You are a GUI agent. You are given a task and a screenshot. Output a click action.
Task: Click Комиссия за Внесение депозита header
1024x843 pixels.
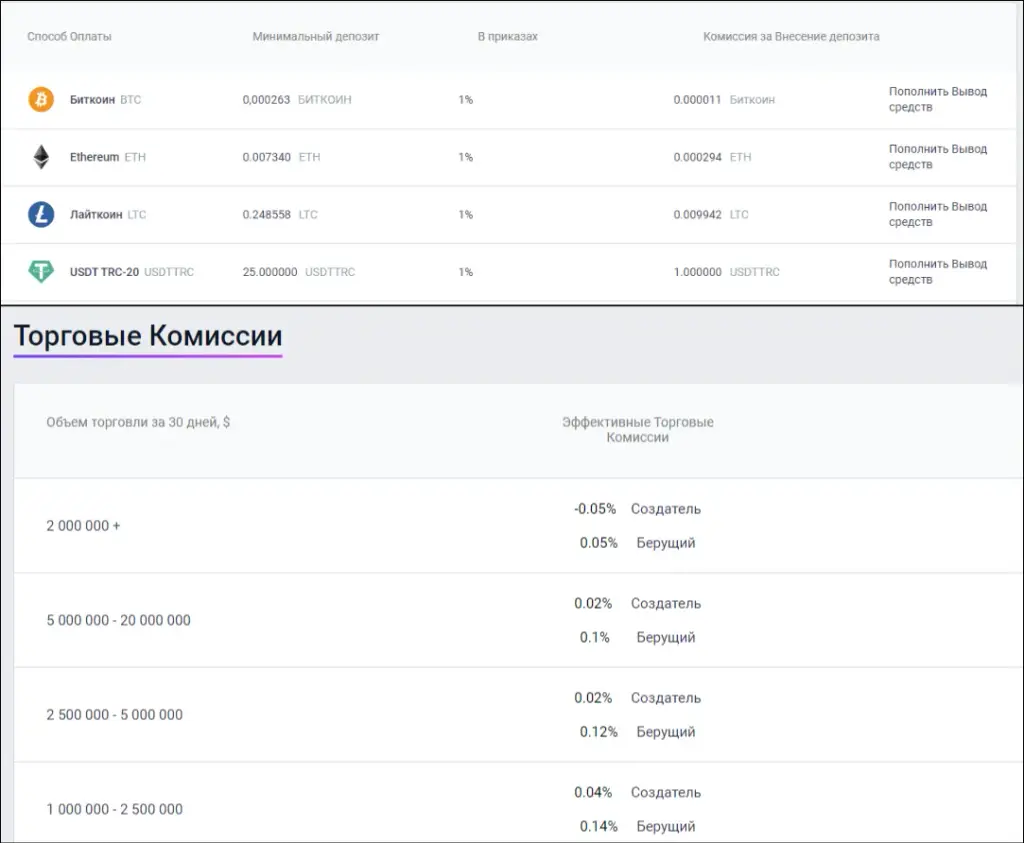coord(791,37)
